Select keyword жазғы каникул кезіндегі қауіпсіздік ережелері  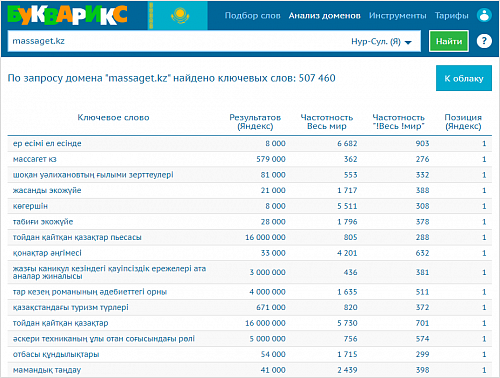coord(109,272)
